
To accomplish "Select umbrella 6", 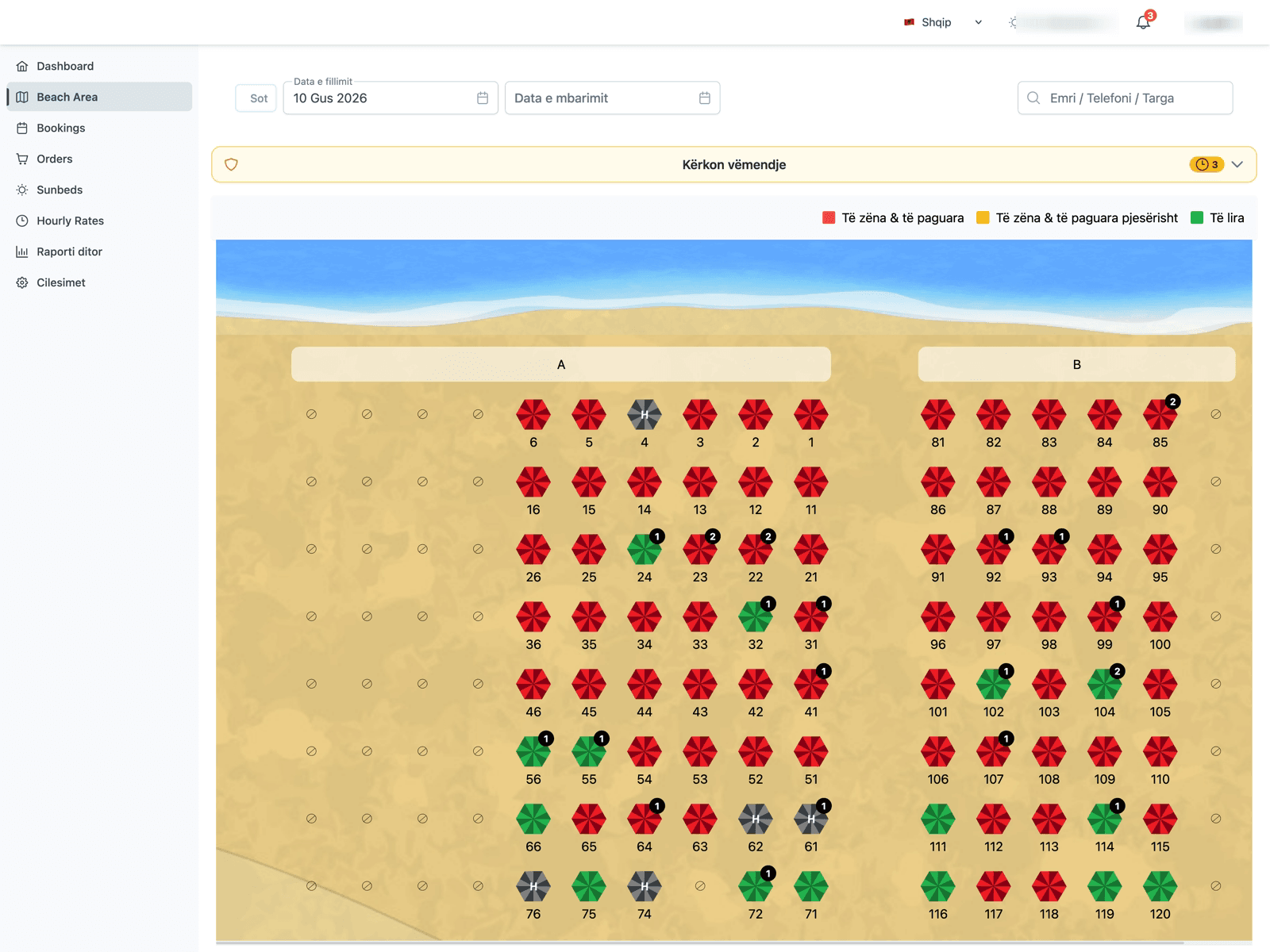I will click(533, 415).
